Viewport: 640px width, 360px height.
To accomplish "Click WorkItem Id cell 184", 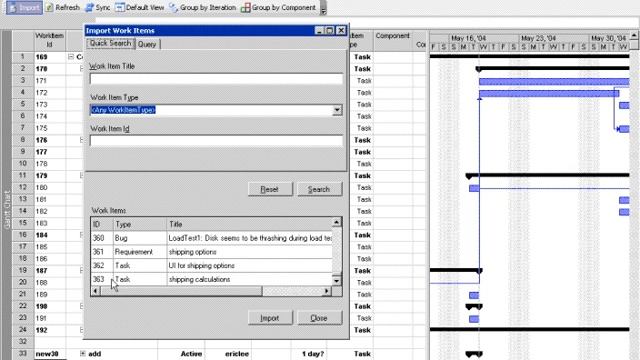I will pos(49,235).
